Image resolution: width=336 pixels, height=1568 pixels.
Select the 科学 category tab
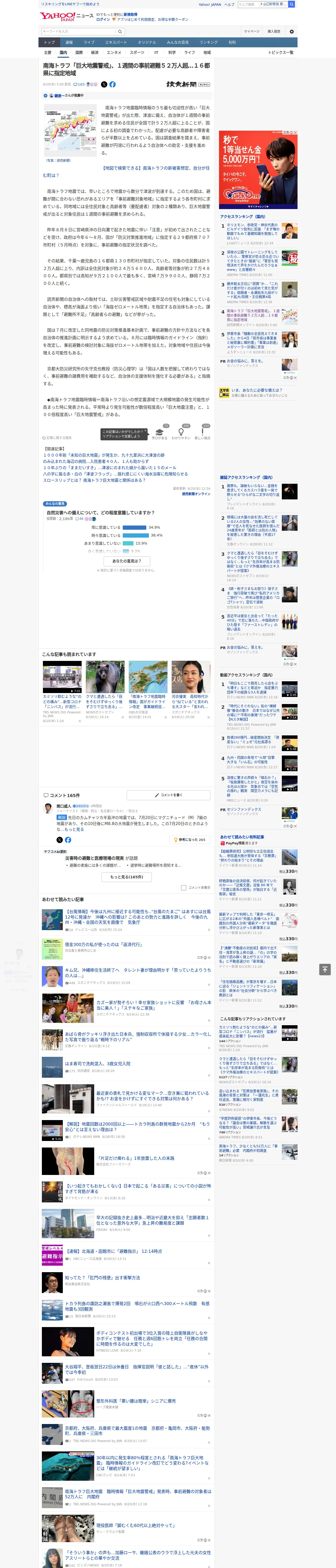click(172, 52)
